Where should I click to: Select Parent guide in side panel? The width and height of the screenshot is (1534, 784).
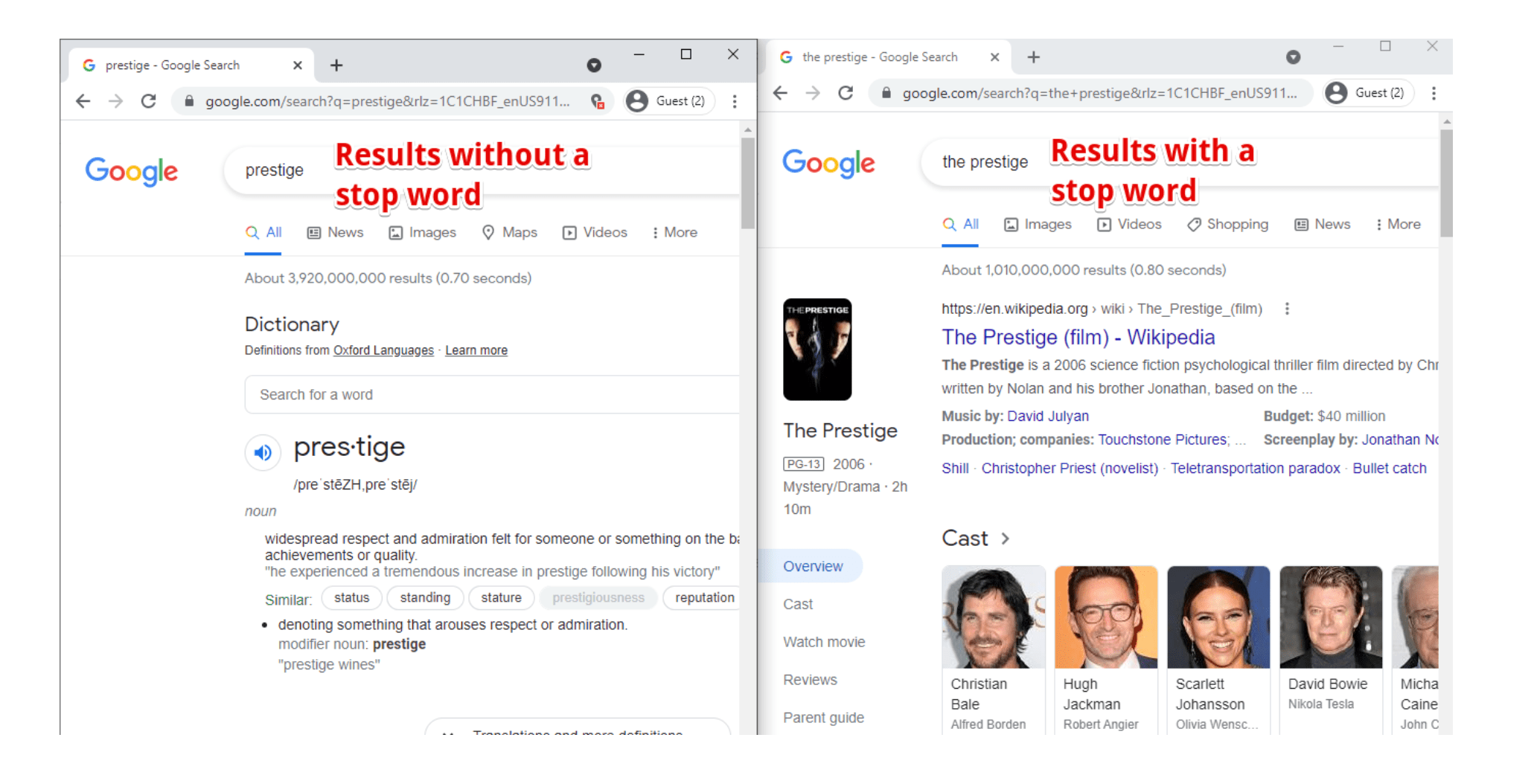[x=823, y=719]
